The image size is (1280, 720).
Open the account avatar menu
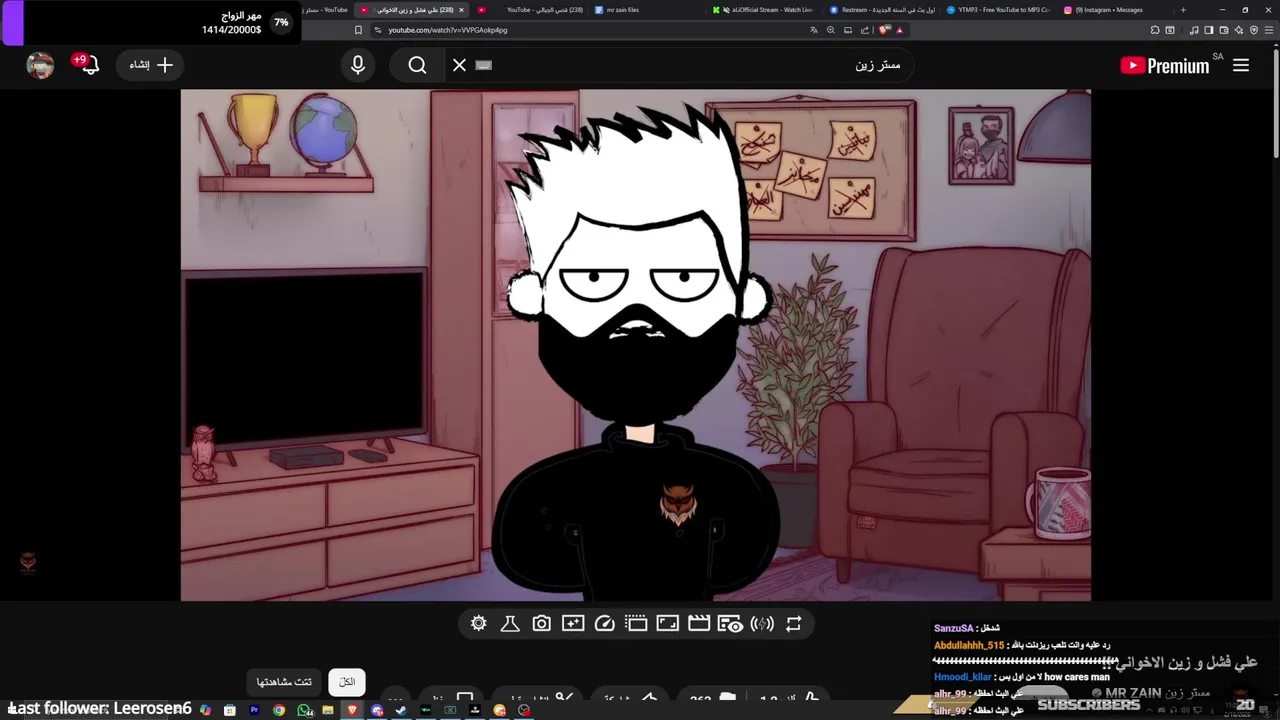pos(40,65)
